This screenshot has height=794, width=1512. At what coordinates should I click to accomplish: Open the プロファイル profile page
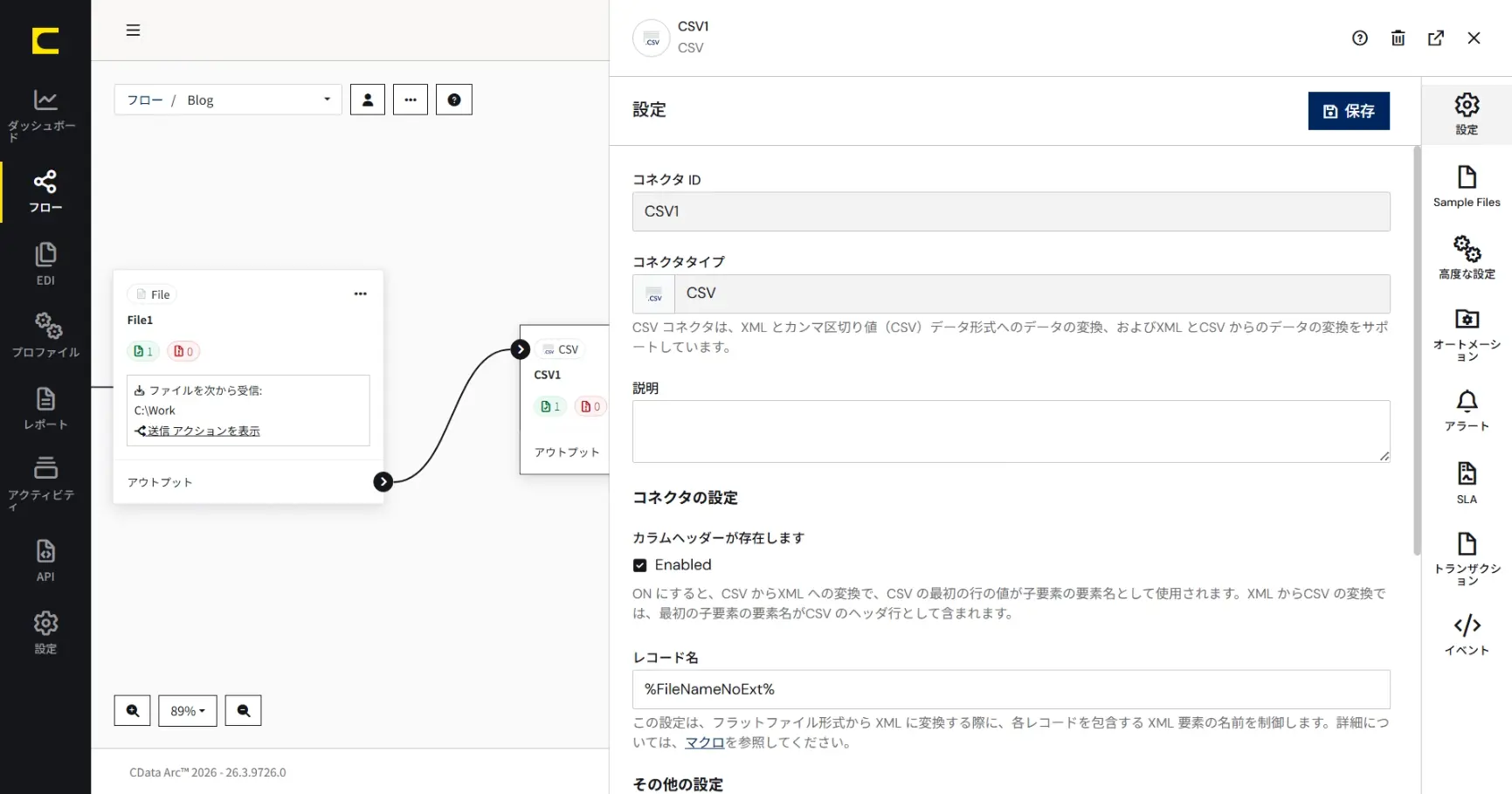45,336
